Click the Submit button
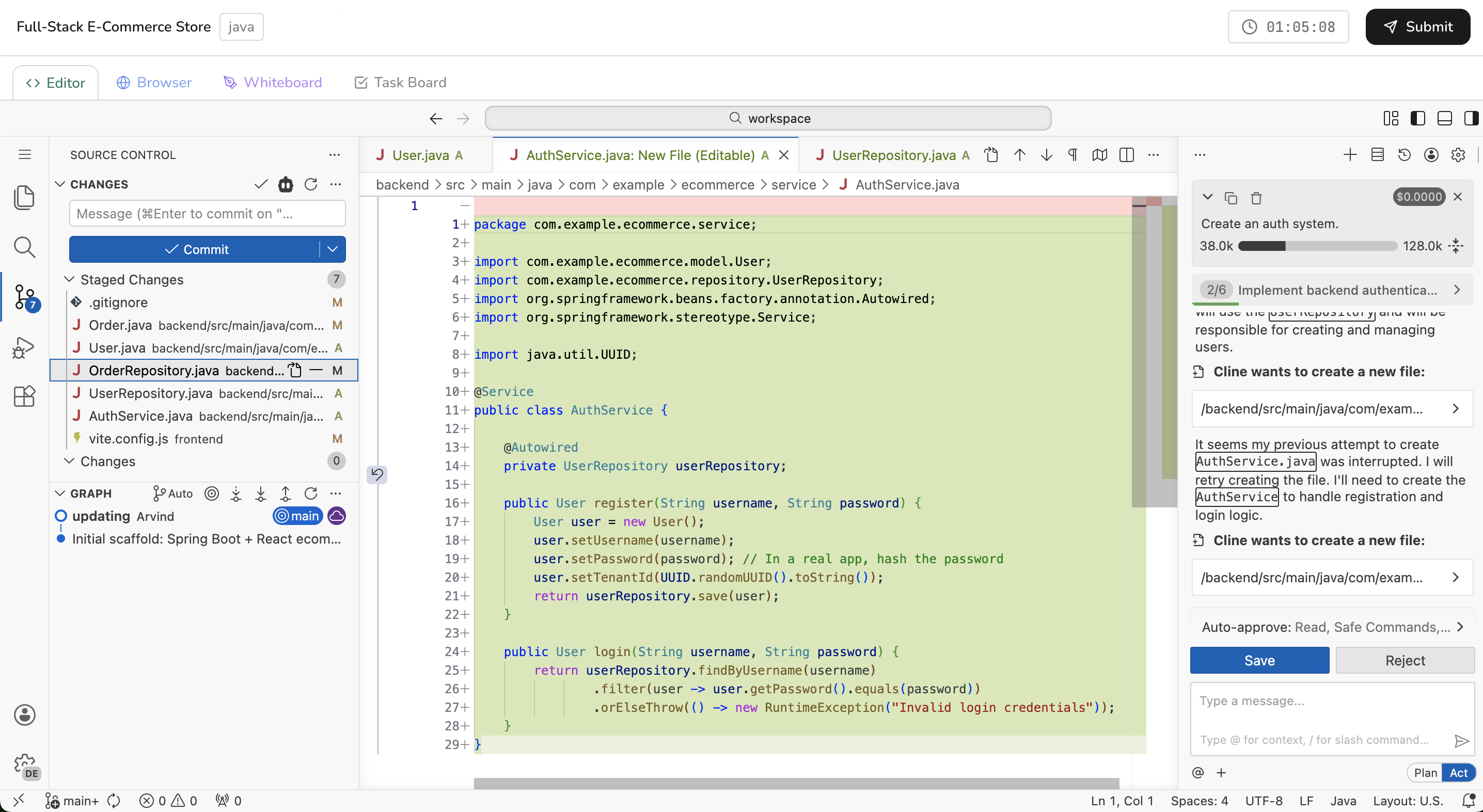This screenshot has height=812, width=1483. tap(1417, 26)
